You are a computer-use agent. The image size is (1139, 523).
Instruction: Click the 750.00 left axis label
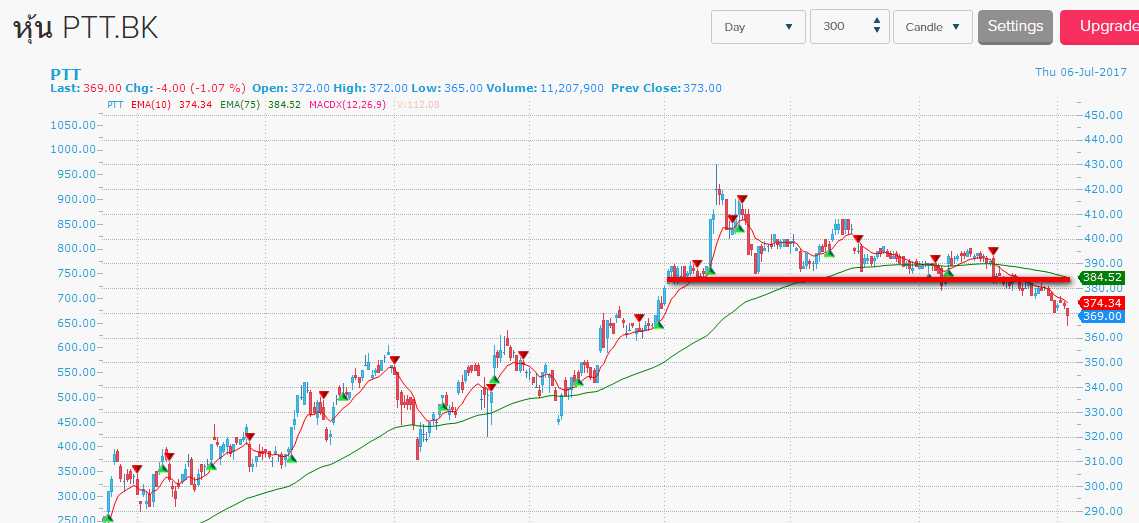click(76, 272)
